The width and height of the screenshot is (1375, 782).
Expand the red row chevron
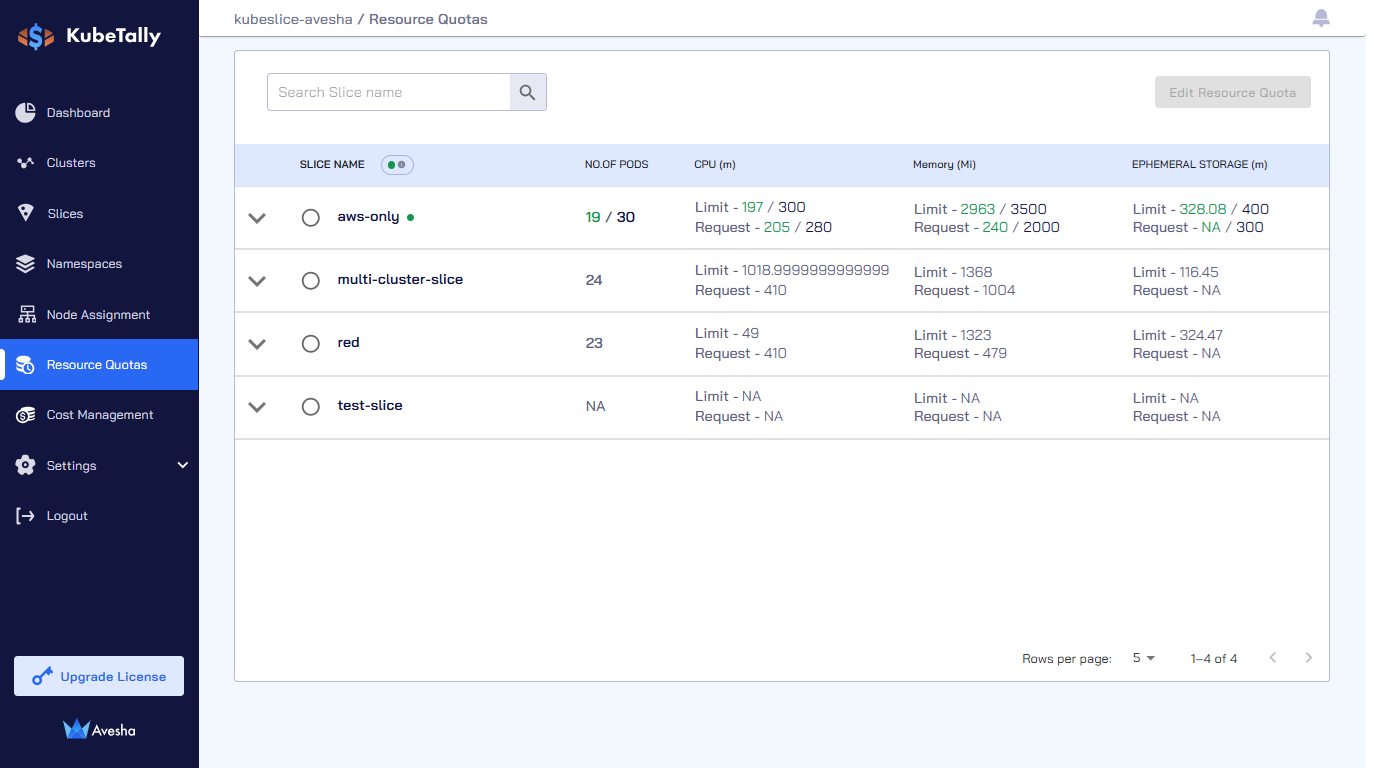tap(257, 344)
